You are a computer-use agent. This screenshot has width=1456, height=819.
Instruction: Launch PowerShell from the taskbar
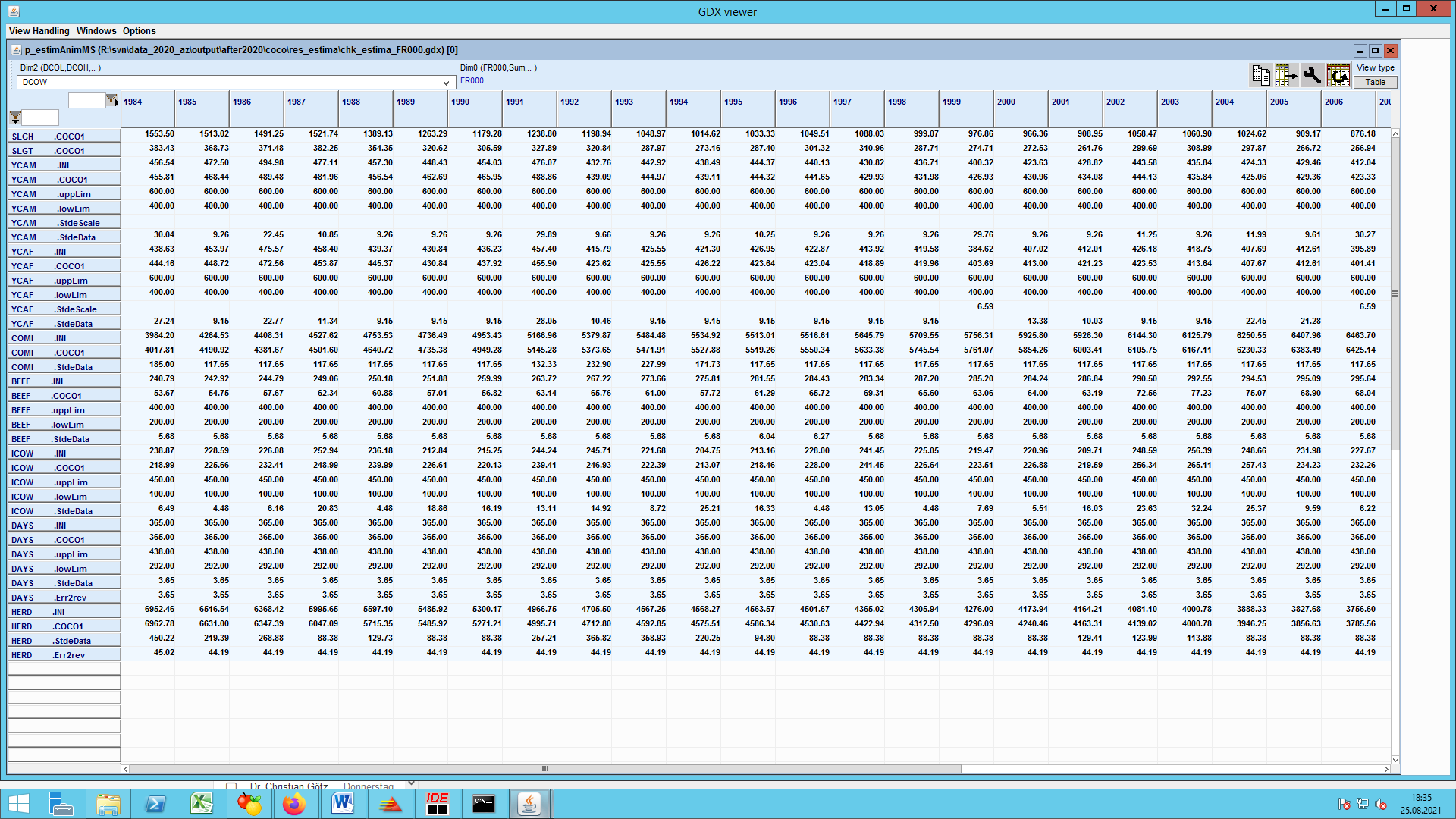click(155, 804)
